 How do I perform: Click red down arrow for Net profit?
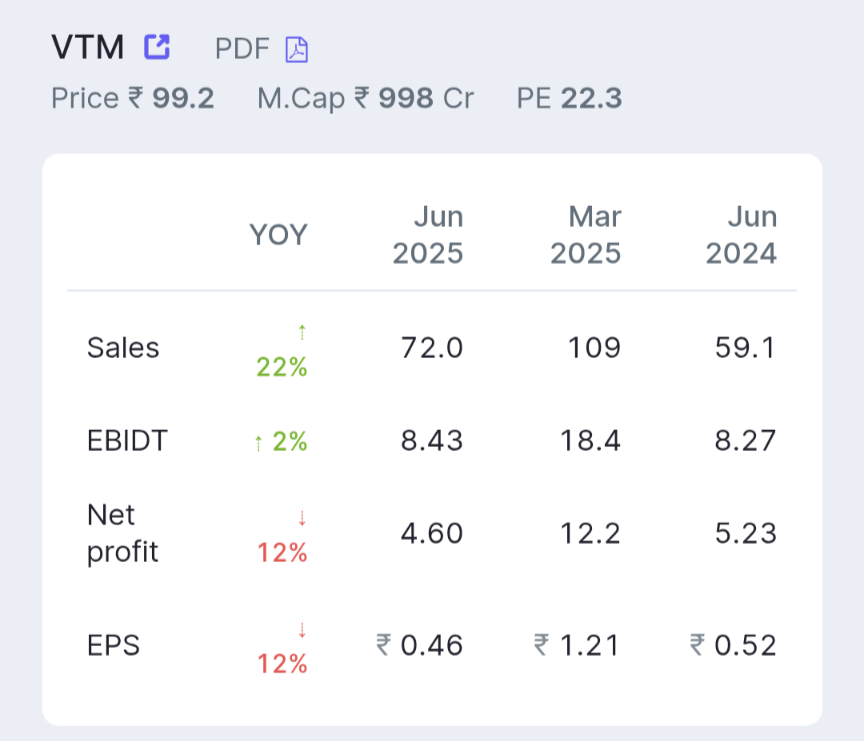[x=302, y=517]
